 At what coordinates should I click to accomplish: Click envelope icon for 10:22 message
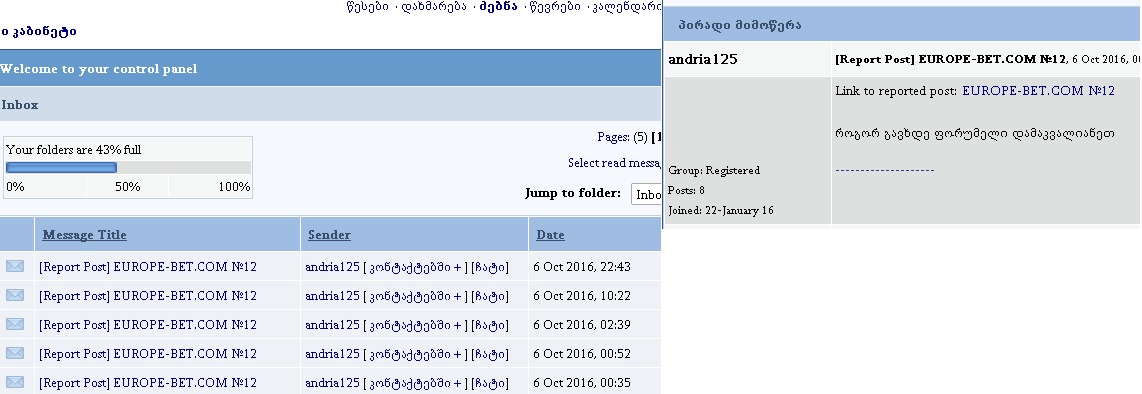pyautogui.click(x=15, y=296)
